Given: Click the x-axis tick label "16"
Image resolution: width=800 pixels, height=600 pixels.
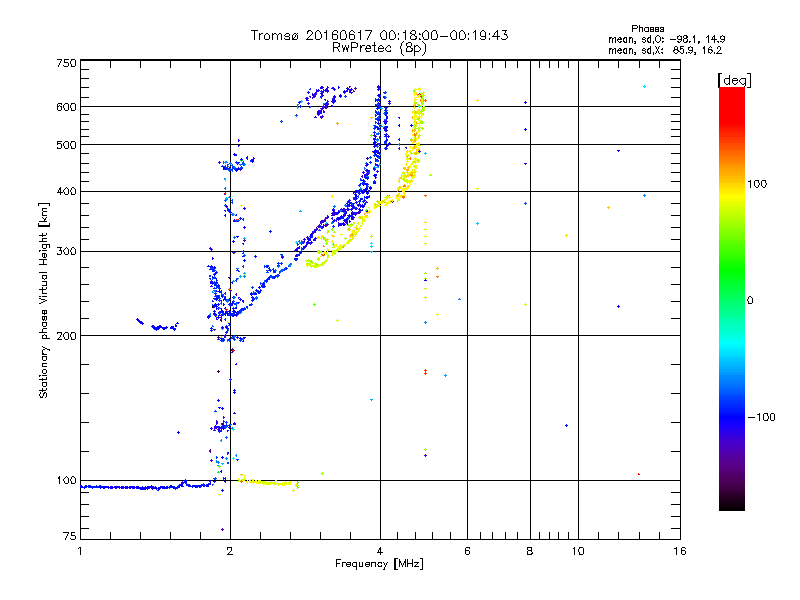Looking at the screenshot, I should 680,551.
